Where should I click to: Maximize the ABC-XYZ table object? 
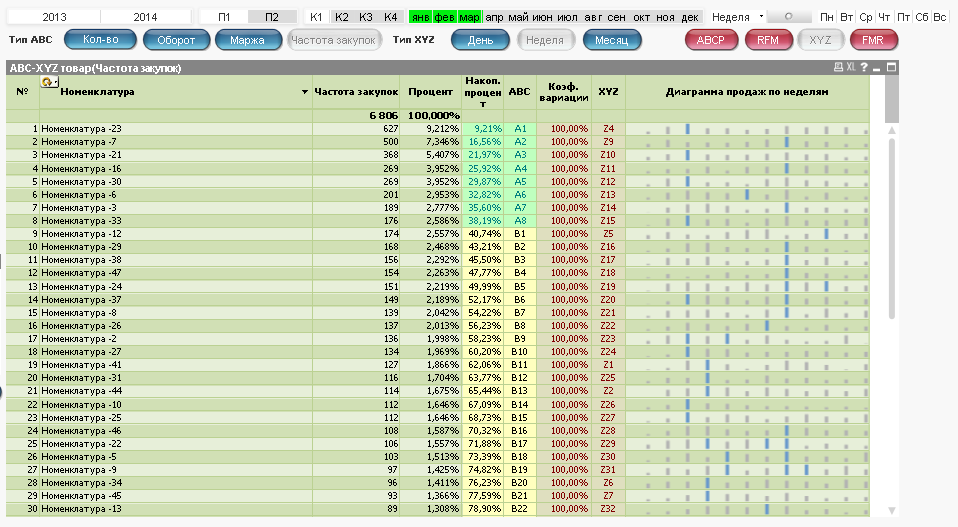coord(891,68)
